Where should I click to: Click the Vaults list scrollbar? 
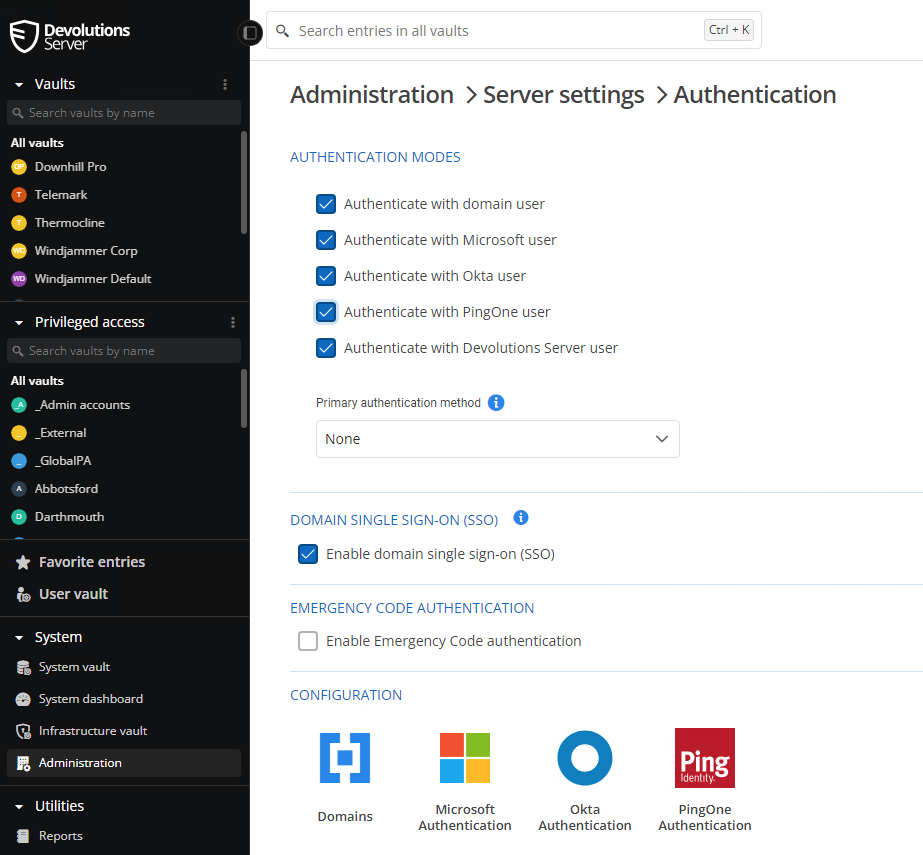pyautogui.click(x=244, y=183)
